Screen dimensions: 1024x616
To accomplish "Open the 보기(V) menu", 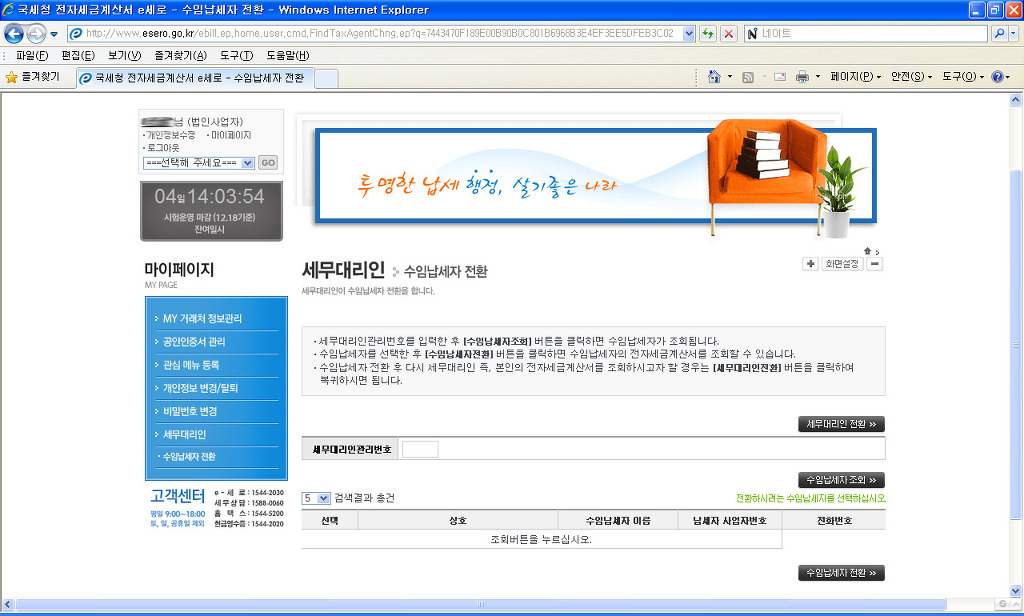I will (x=124, y=56).
